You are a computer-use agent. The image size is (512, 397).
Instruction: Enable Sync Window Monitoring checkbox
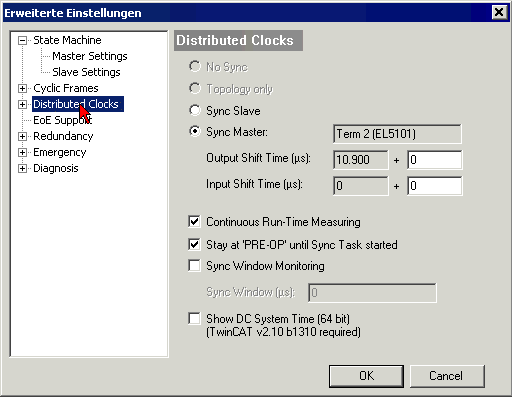[194, 266]
